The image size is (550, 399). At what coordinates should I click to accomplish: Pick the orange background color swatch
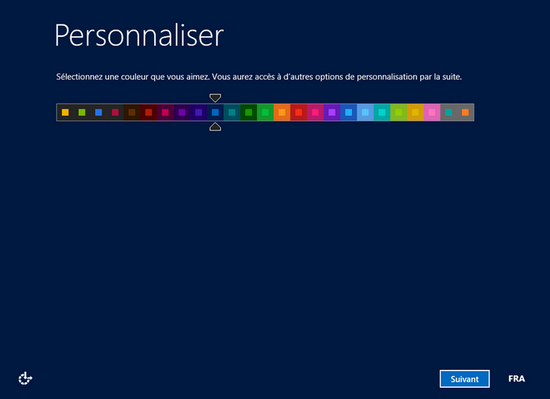pyautogui.click(x=282, y=112)
